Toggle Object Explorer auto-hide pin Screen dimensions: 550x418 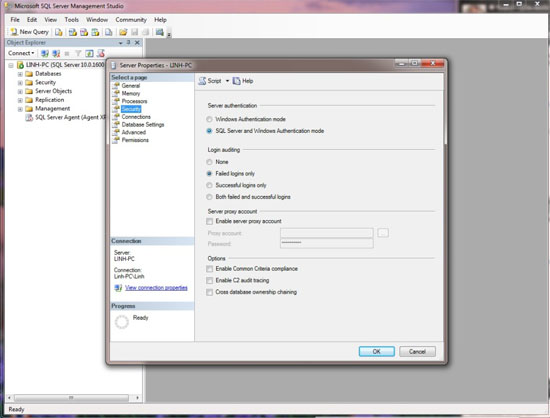point(128,42)
